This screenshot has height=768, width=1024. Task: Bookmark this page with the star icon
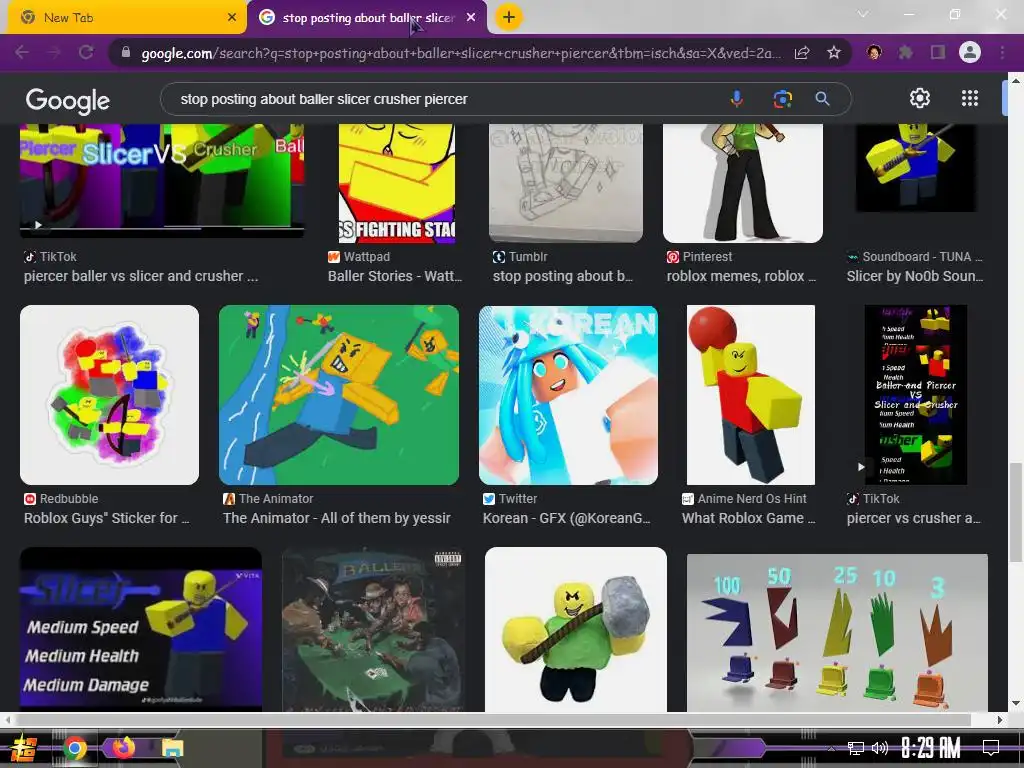pos(834,53)
